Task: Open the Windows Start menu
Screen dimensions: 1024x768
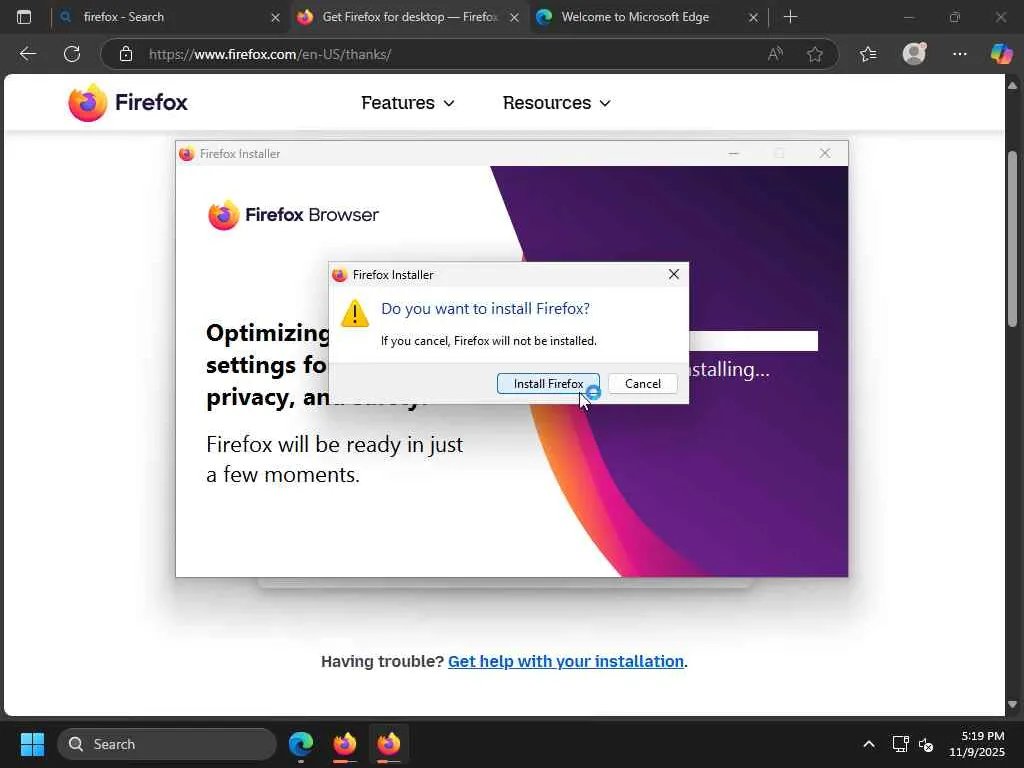Action: click(32, 744)
